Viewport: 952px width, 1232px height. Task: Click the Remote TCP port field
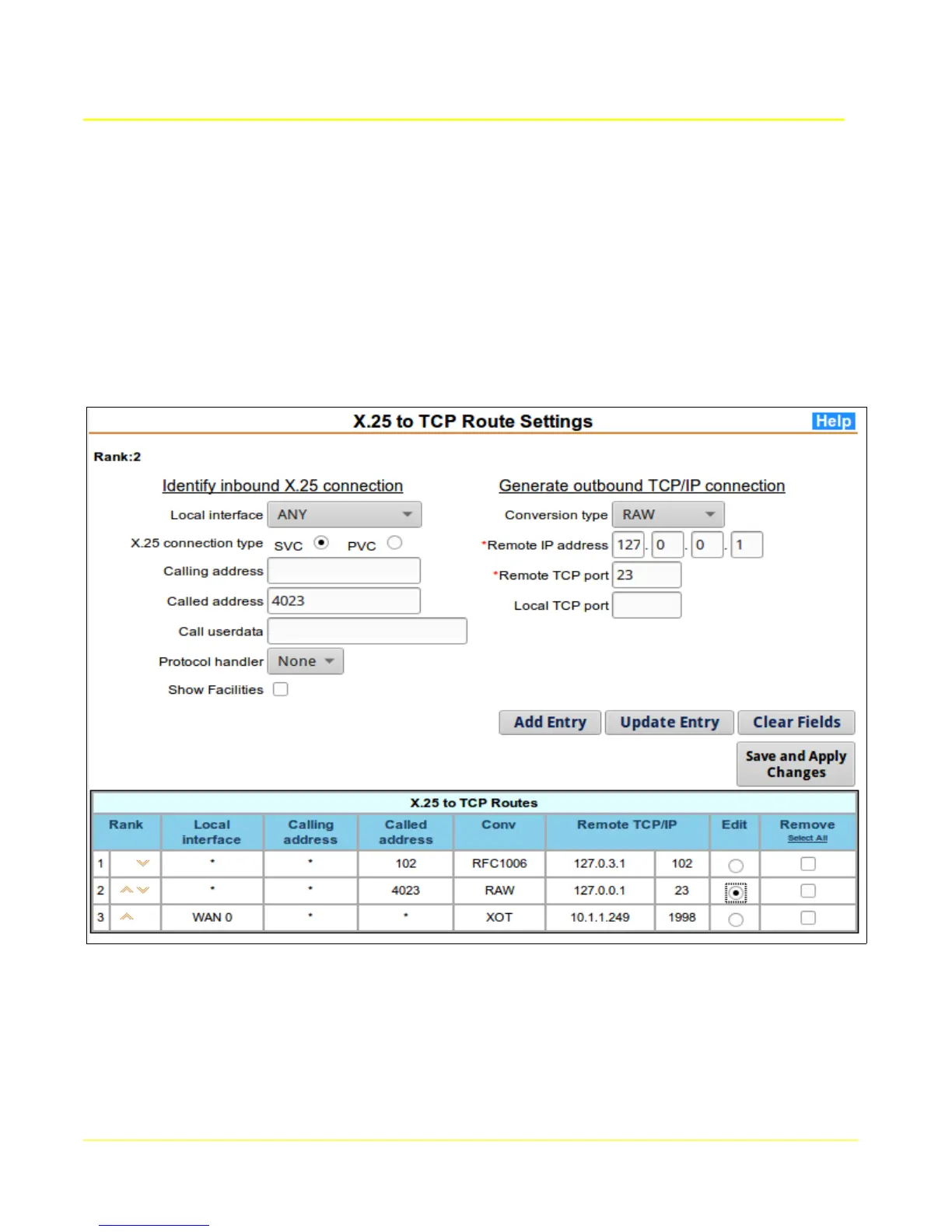[x=647, y=575]
